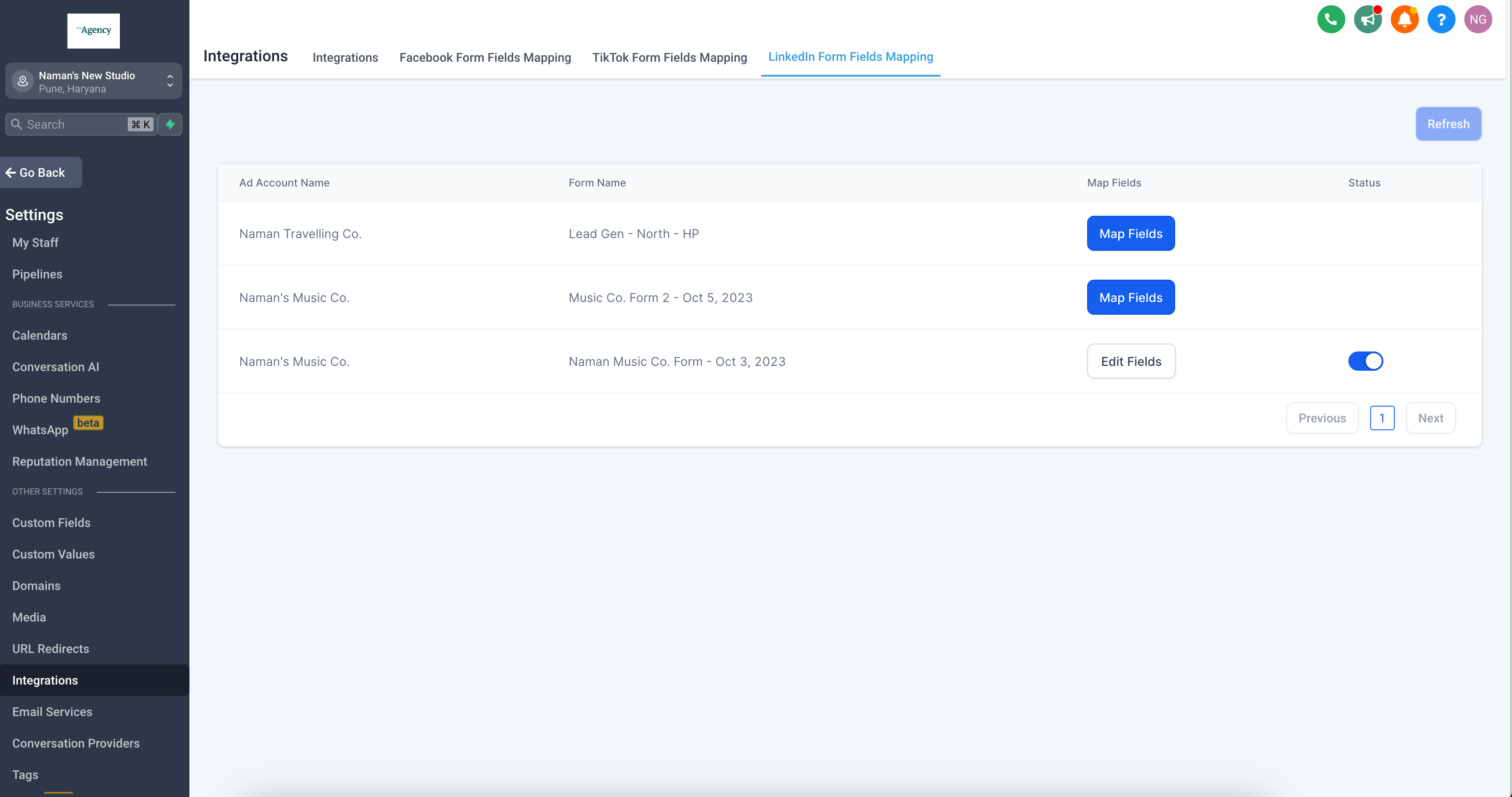Focus the sidebar Search field
The image size is (1512, 797).
coord(81,124)
